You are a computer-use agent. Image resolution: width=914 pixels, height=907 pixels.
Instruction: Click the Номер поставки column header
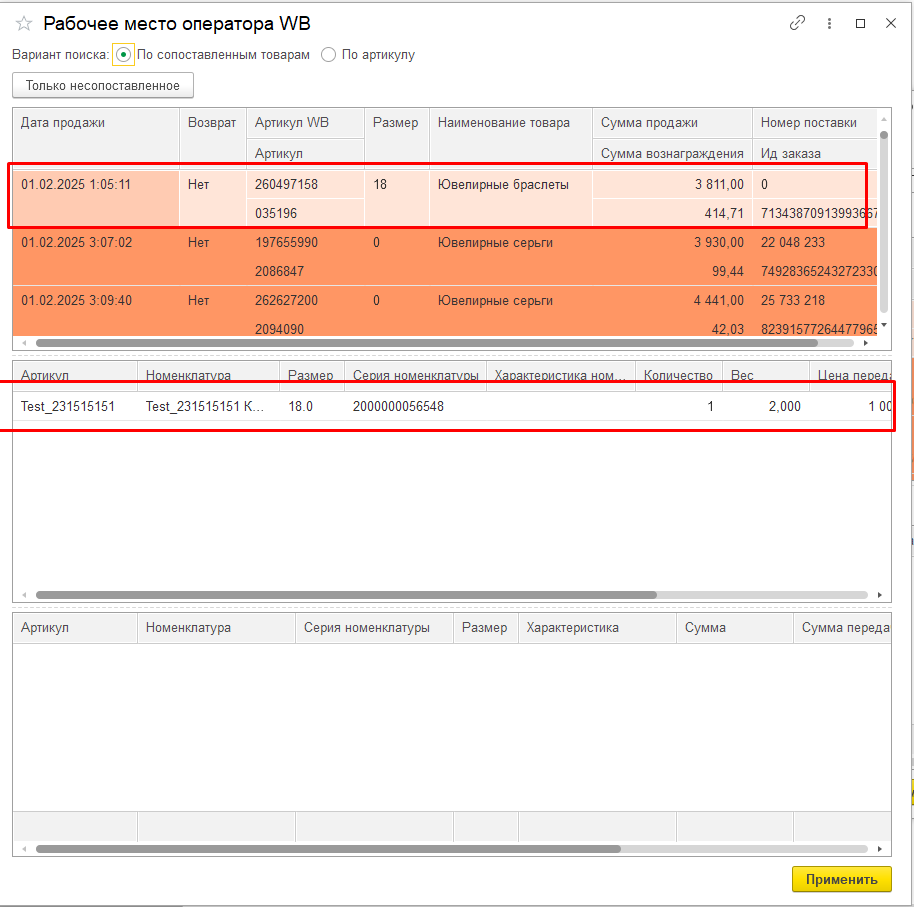[x=814, y=123]
